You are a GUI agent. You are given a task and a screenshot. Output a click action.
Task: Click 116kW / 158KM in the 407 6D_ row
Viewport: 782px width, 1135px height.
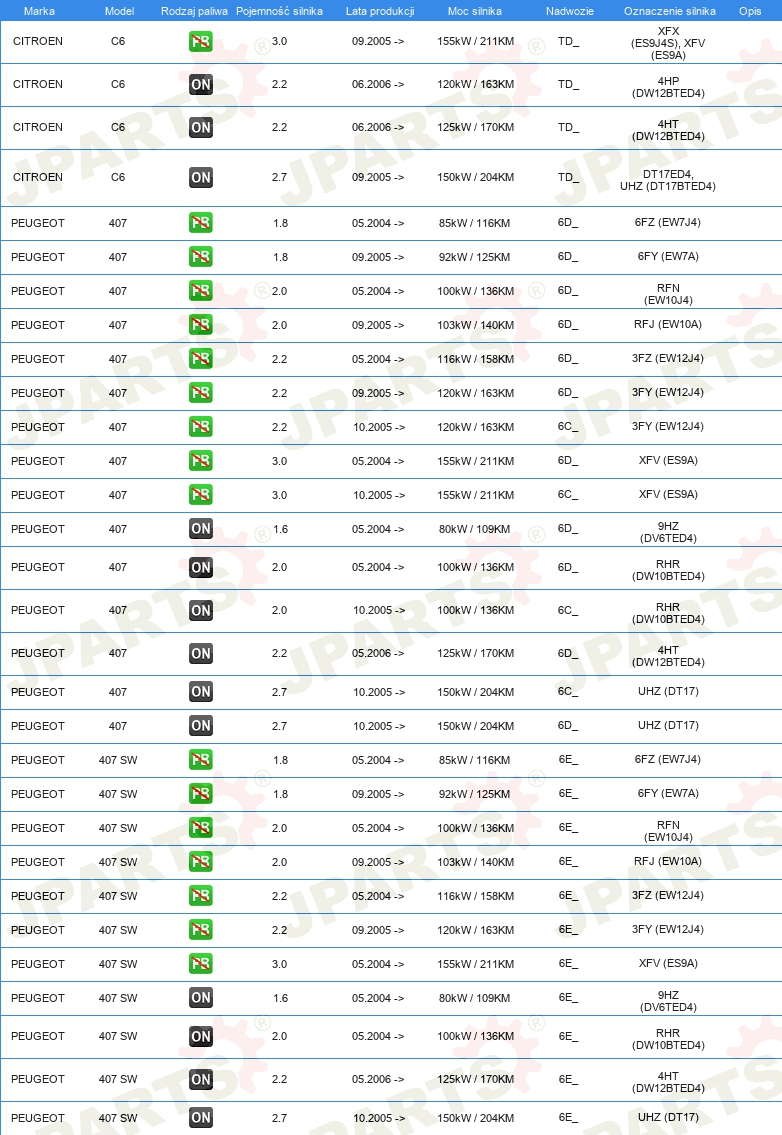click(476, 359)
